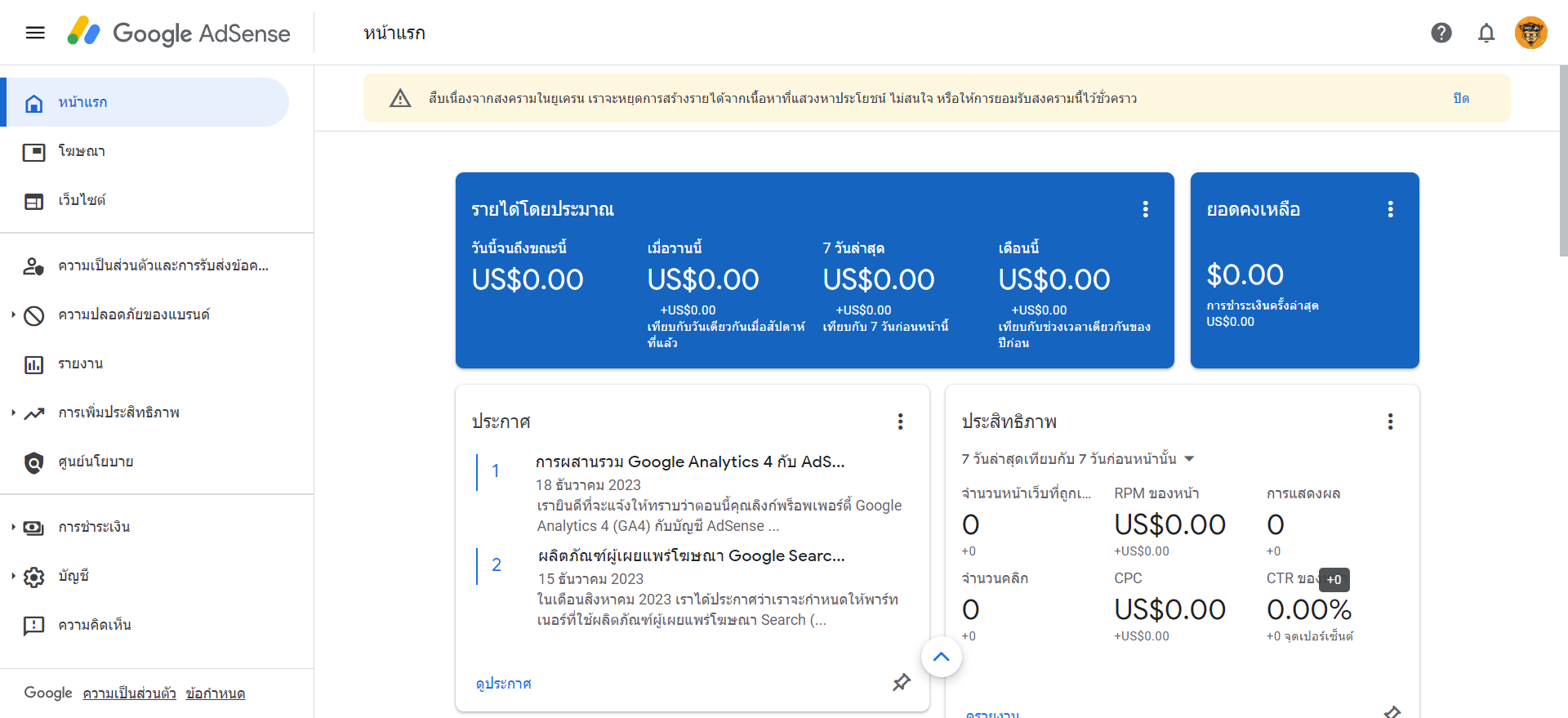Open the account avatar menu
This screenshot has height=718, width=1568.
[x=1531, y=33]
